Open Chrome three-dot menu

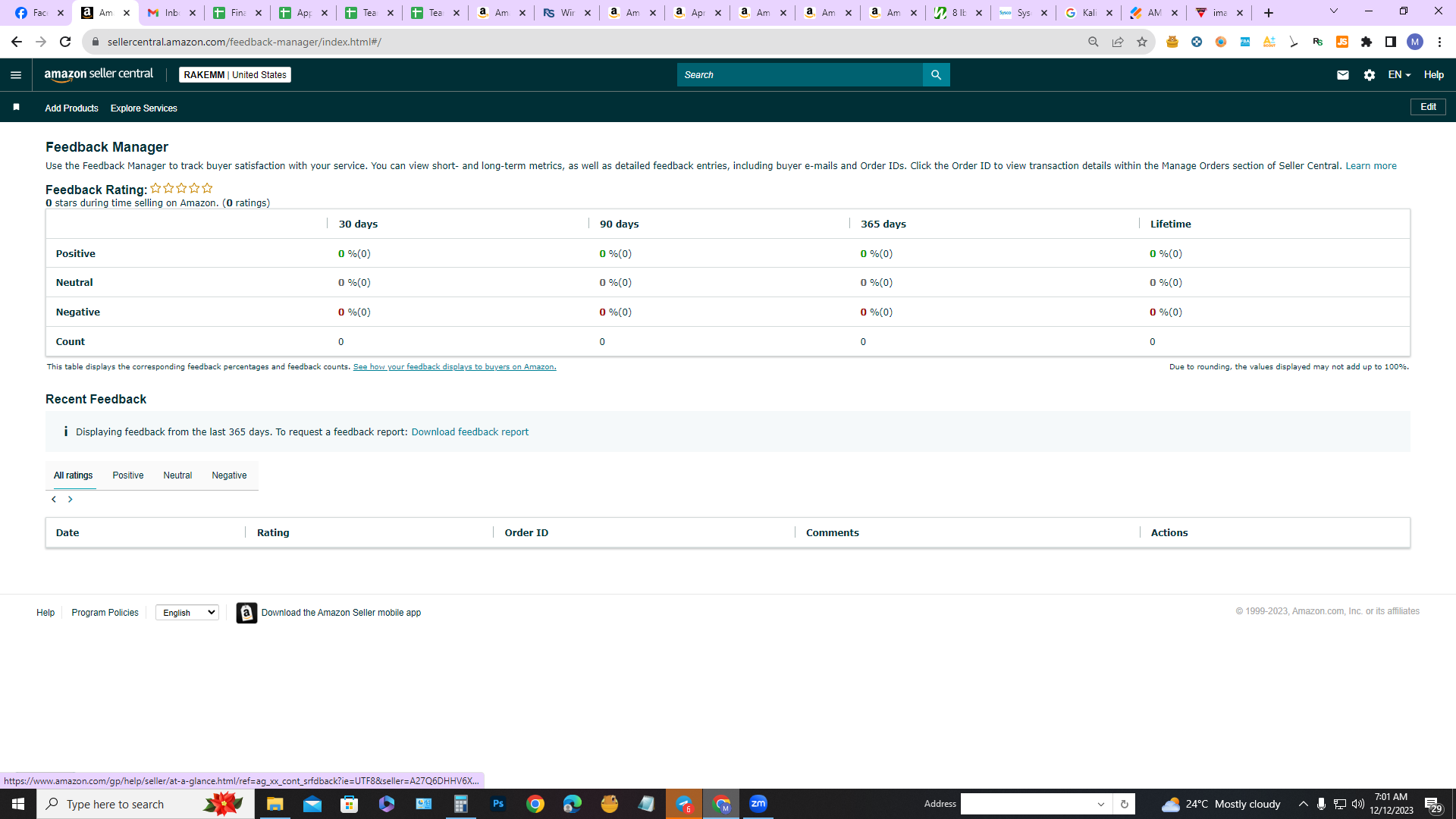tap(1439, 42)
